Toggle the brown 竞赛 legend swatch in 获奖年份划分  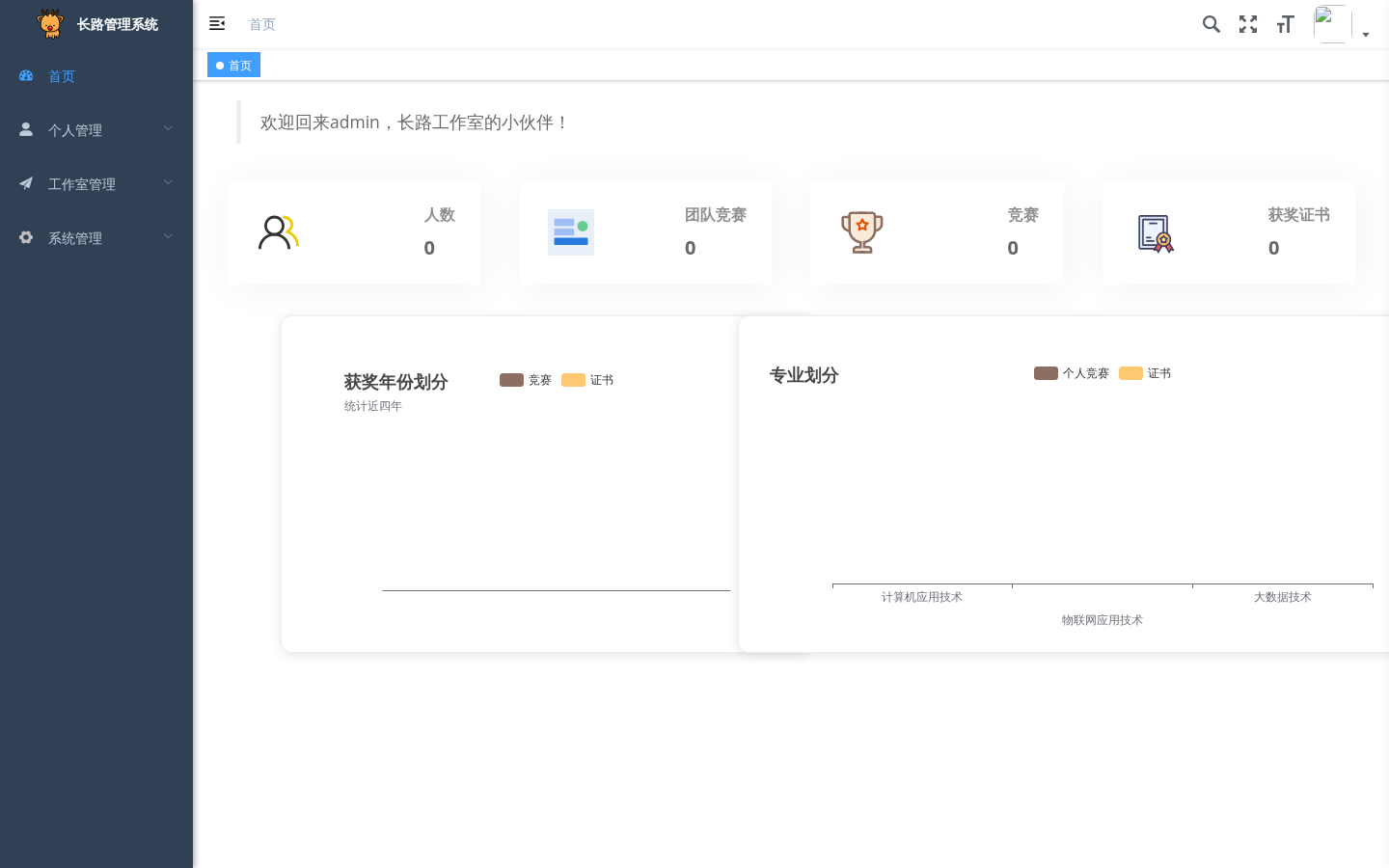(x=511, y=380)
